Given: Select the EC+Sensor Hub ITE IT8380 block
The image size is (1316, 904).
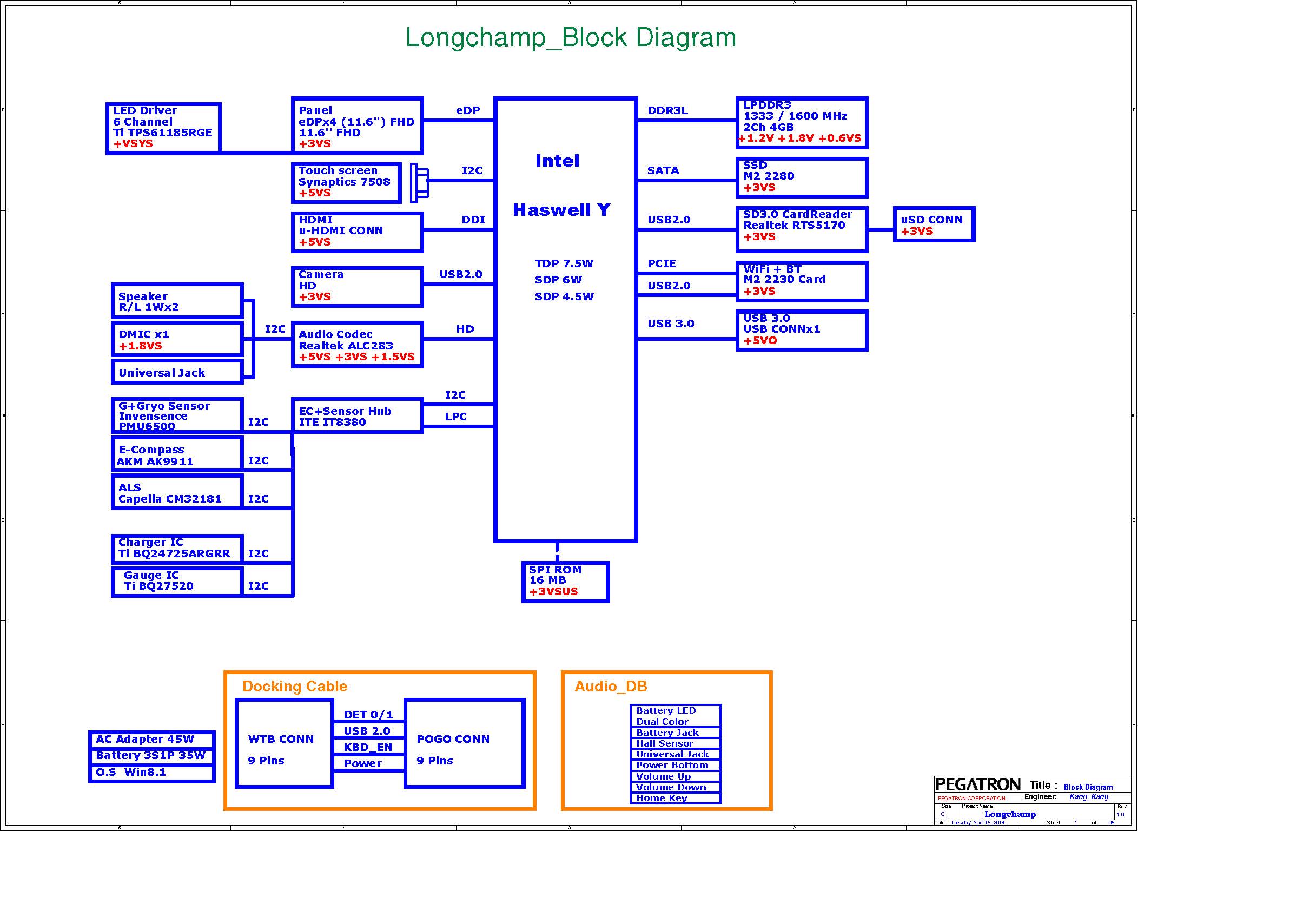Looking at the screenshot, I should 358,415.
